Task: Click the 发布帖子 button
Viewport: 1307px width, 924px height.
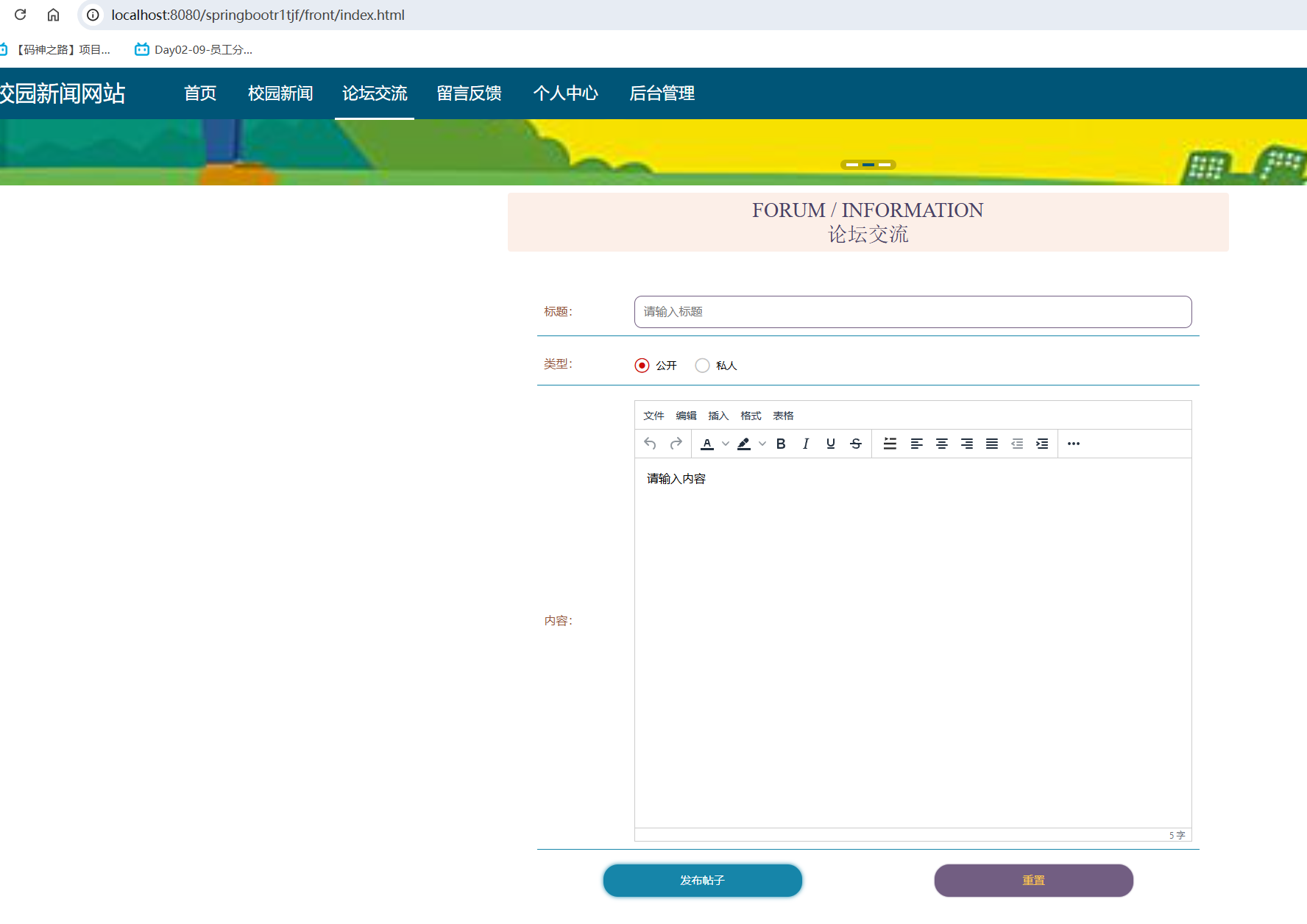Action: [701, 880]
